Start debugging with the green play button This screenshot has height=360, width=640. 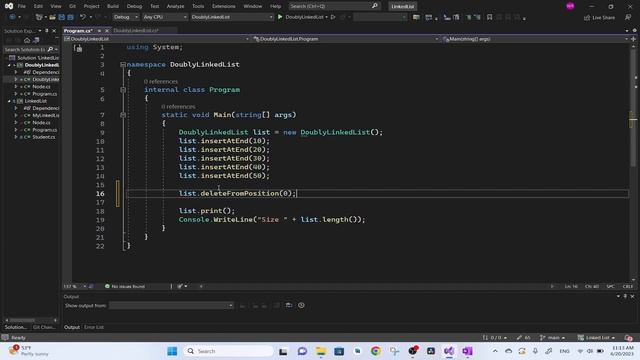pos(280,17)
